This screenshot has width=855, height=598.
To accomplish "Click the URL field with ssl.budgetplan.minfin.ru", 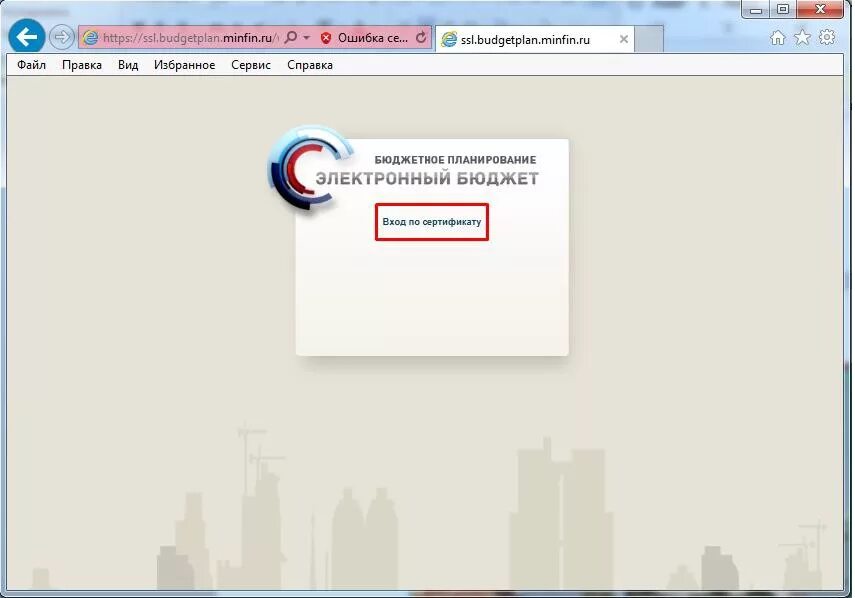I will [x=190, y=38].
